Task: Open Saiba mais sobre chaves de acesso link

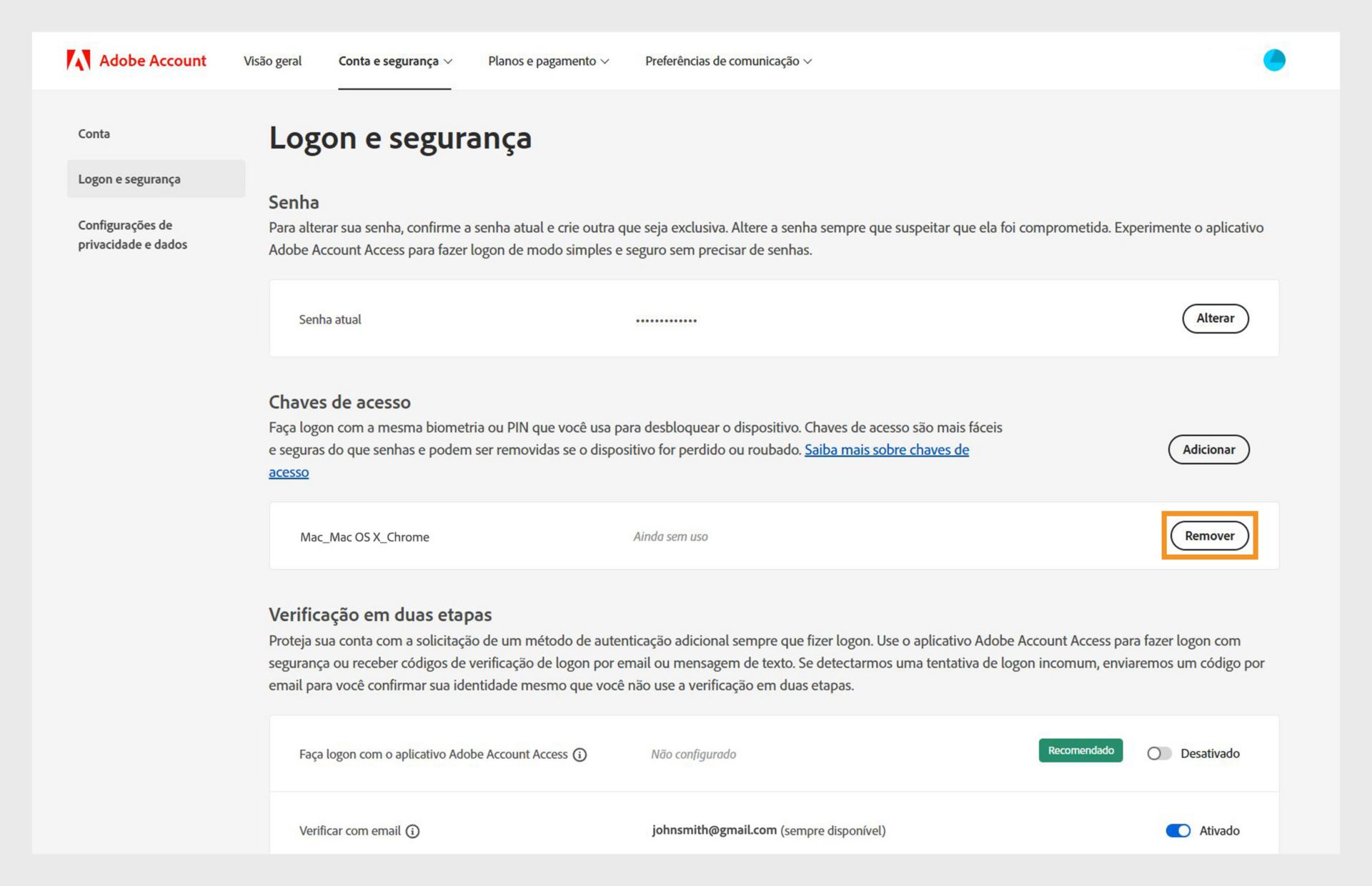Action: click(886, 450)
